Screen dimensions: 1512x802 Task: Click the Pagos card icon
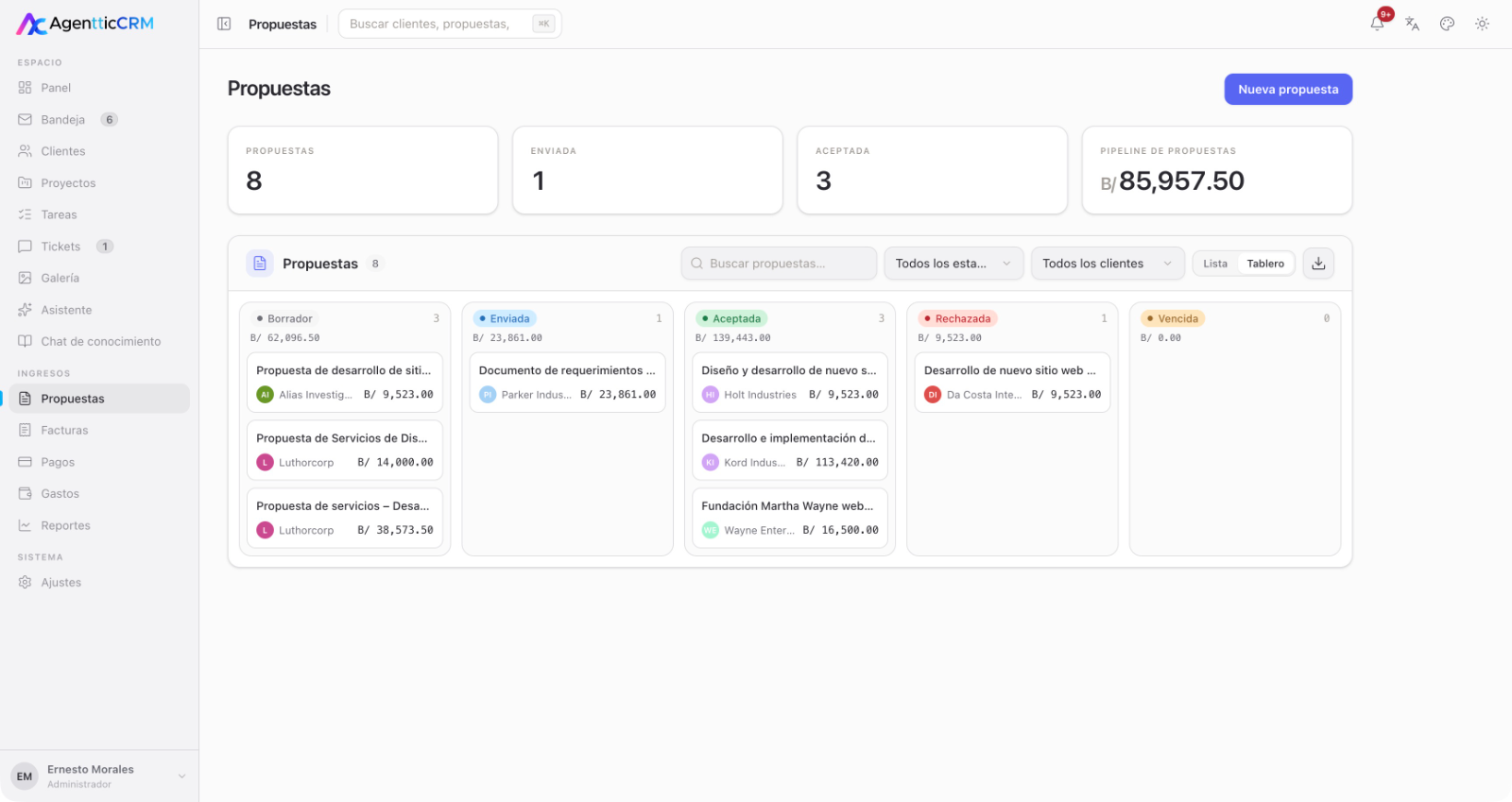click(x=25, y=462)
